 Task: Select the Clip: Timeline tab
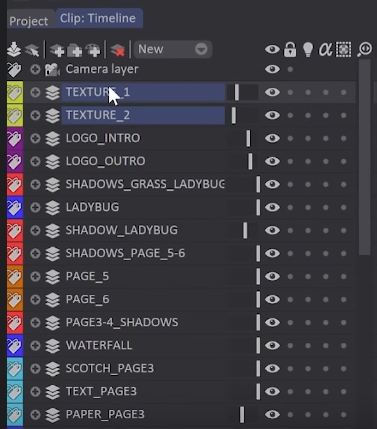click(98, 18)
